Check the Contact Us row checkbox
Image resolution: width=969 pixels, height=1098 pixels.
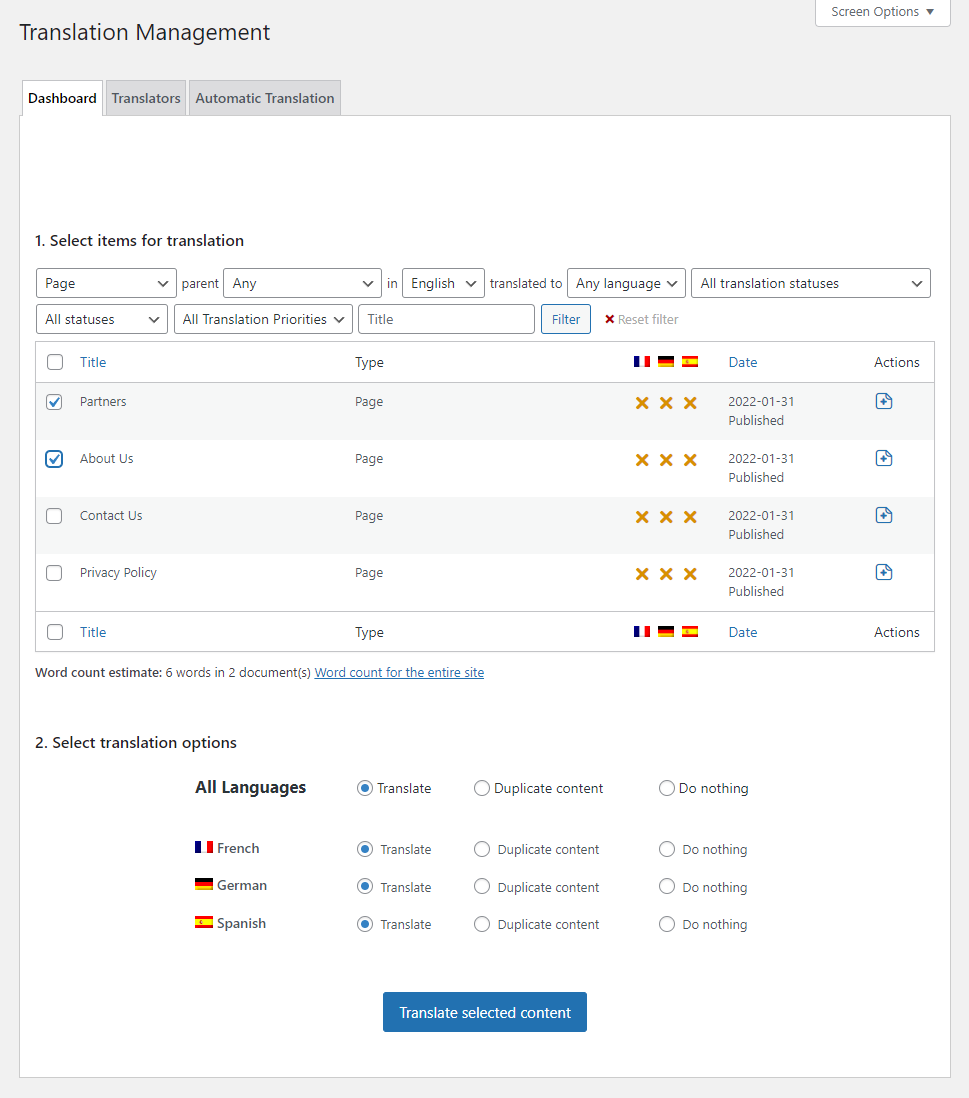coord(54,516)
